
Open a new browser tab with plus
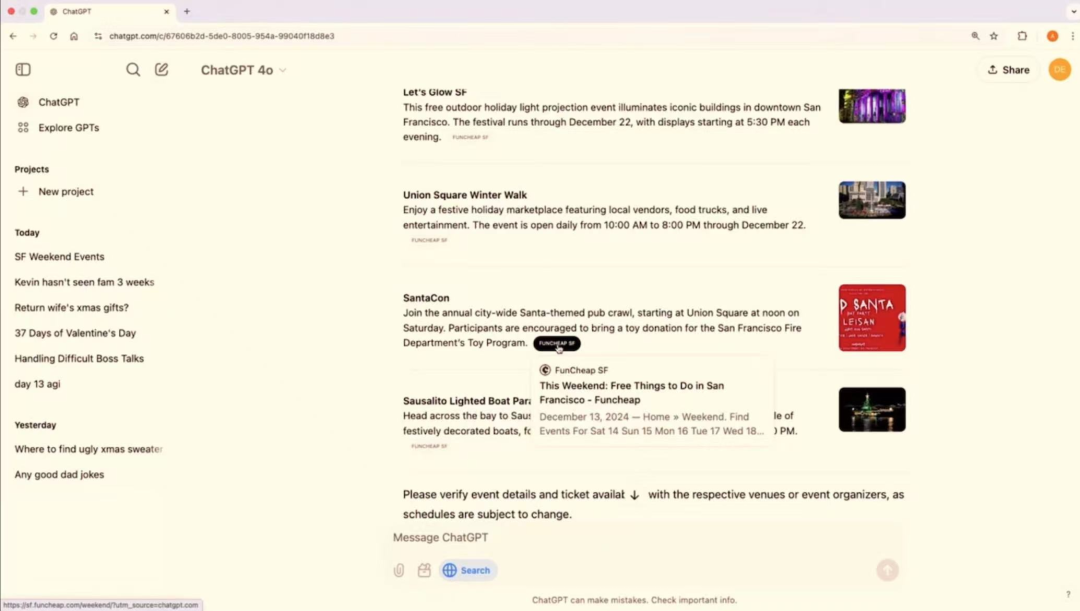187,12
